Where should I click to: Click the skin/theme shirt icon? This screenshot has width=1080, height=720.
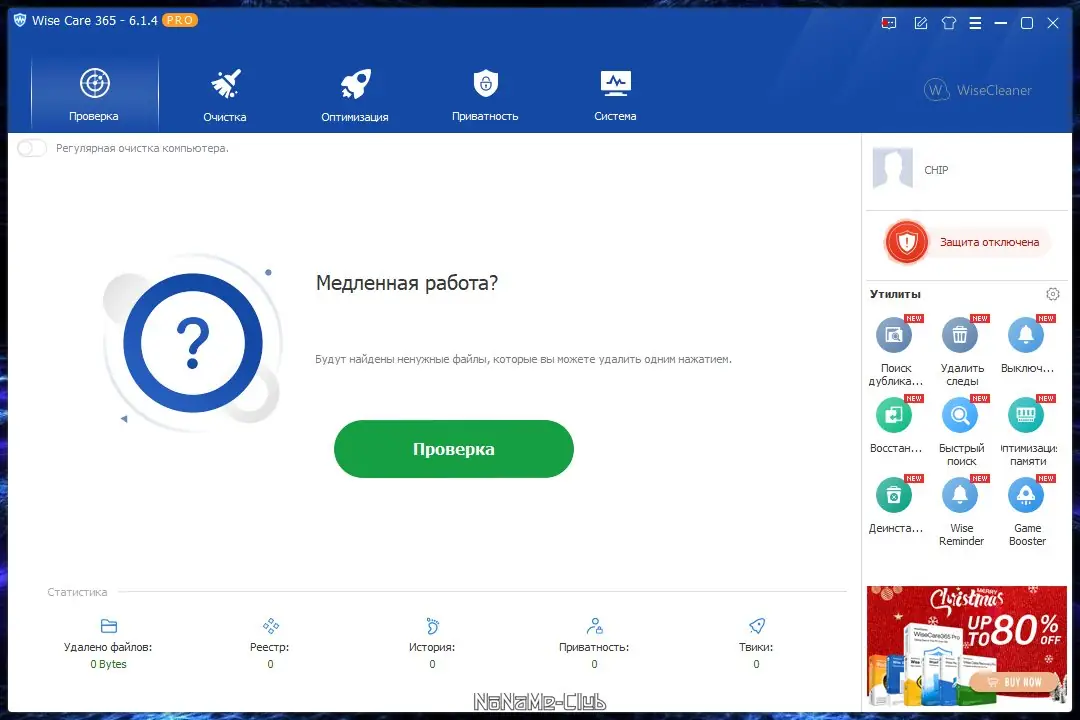(x=948, y=22)
